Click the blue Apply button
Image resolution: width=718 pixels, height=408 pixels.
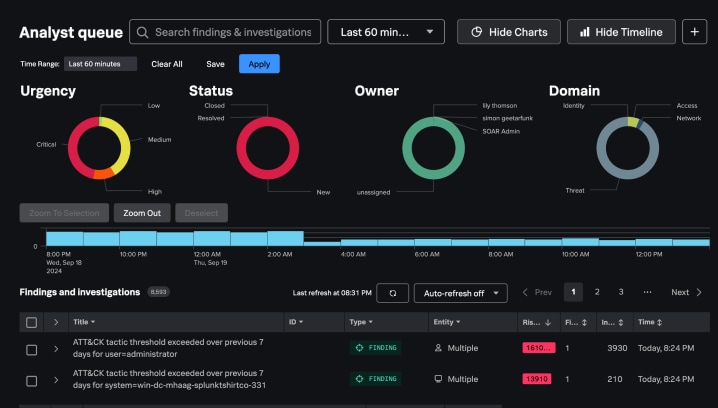(259, 64)
